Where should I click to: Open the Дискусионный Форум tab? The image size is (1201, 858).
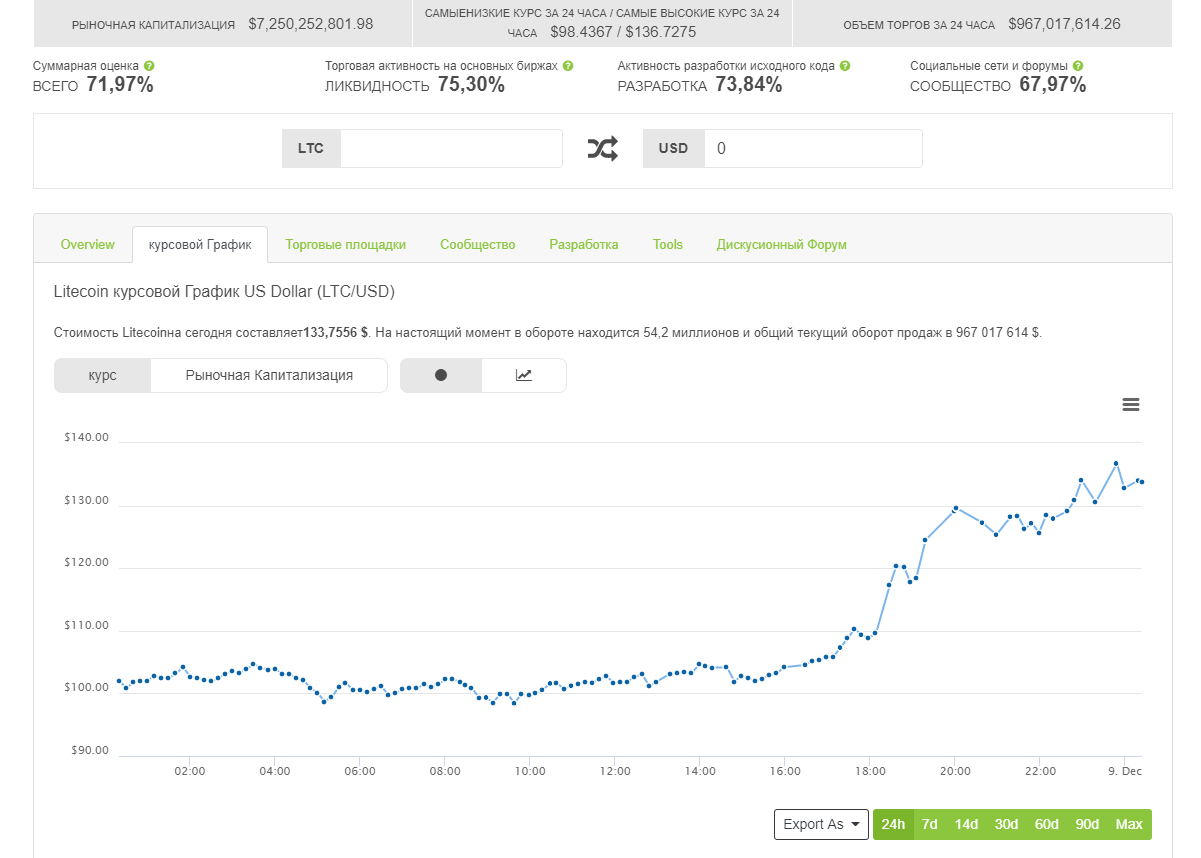point(782,245)
